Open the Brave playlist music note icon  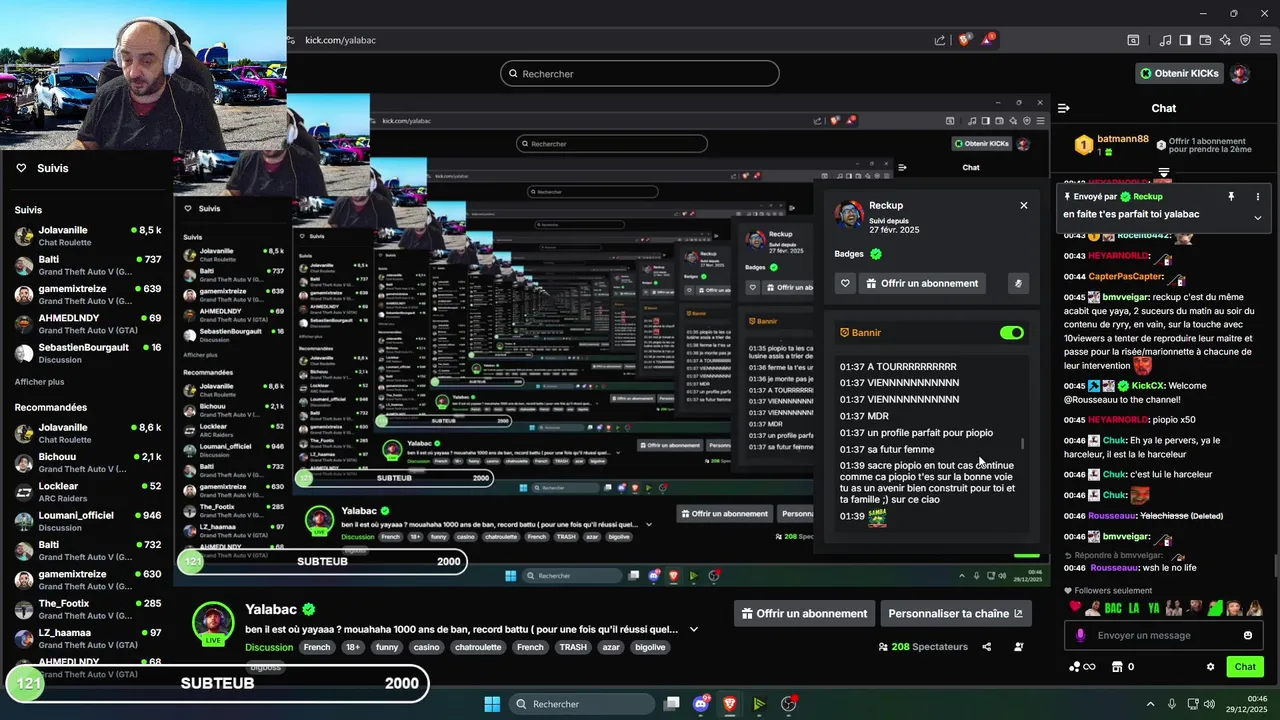pyautogui.click(x=1165, y=40)
